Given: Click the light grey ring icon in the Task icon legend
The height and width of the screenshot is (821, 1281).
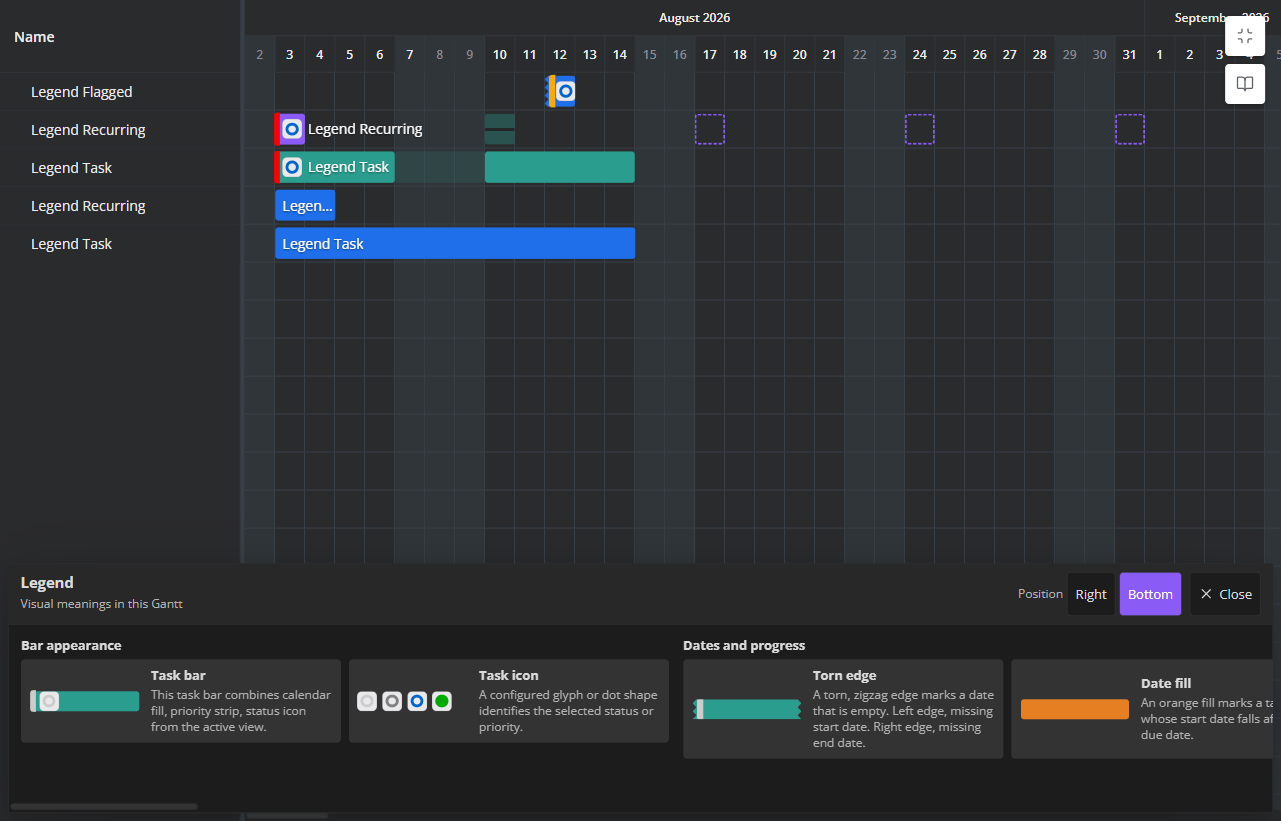Looking at the screenshot, I should [367, 701].
